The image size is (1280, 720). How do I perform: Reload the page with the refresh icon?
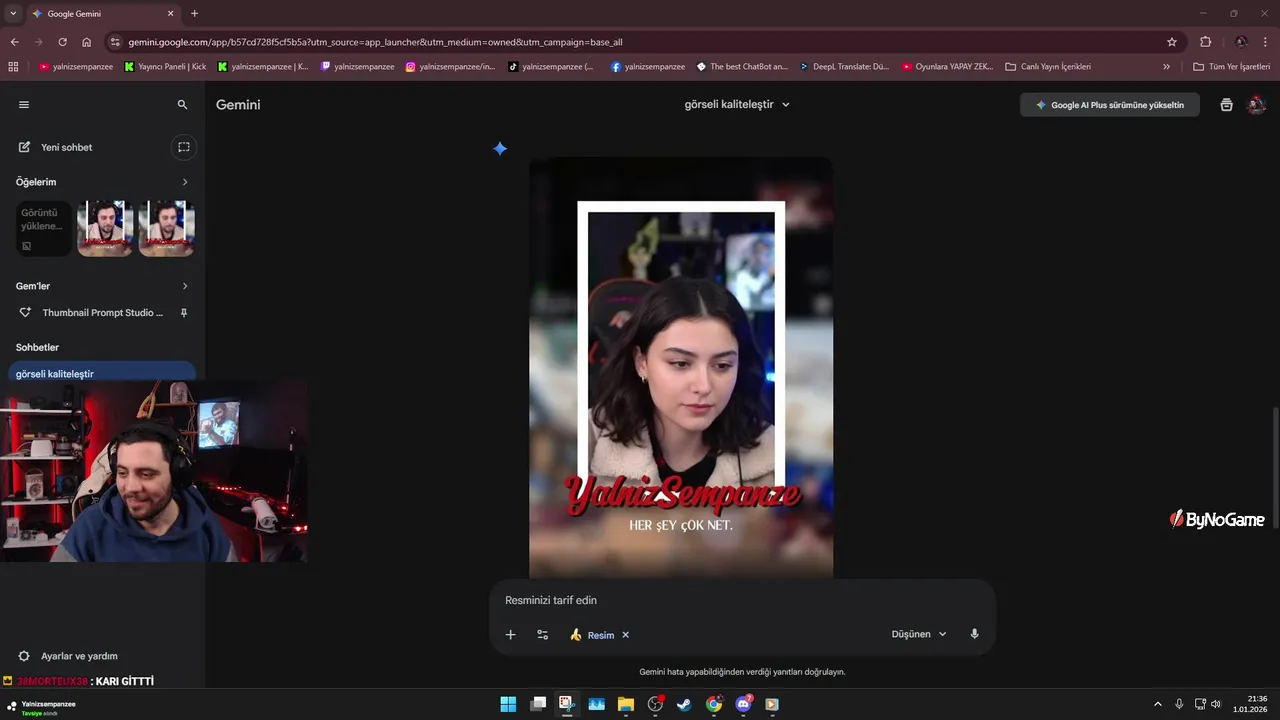coord(62,42)
